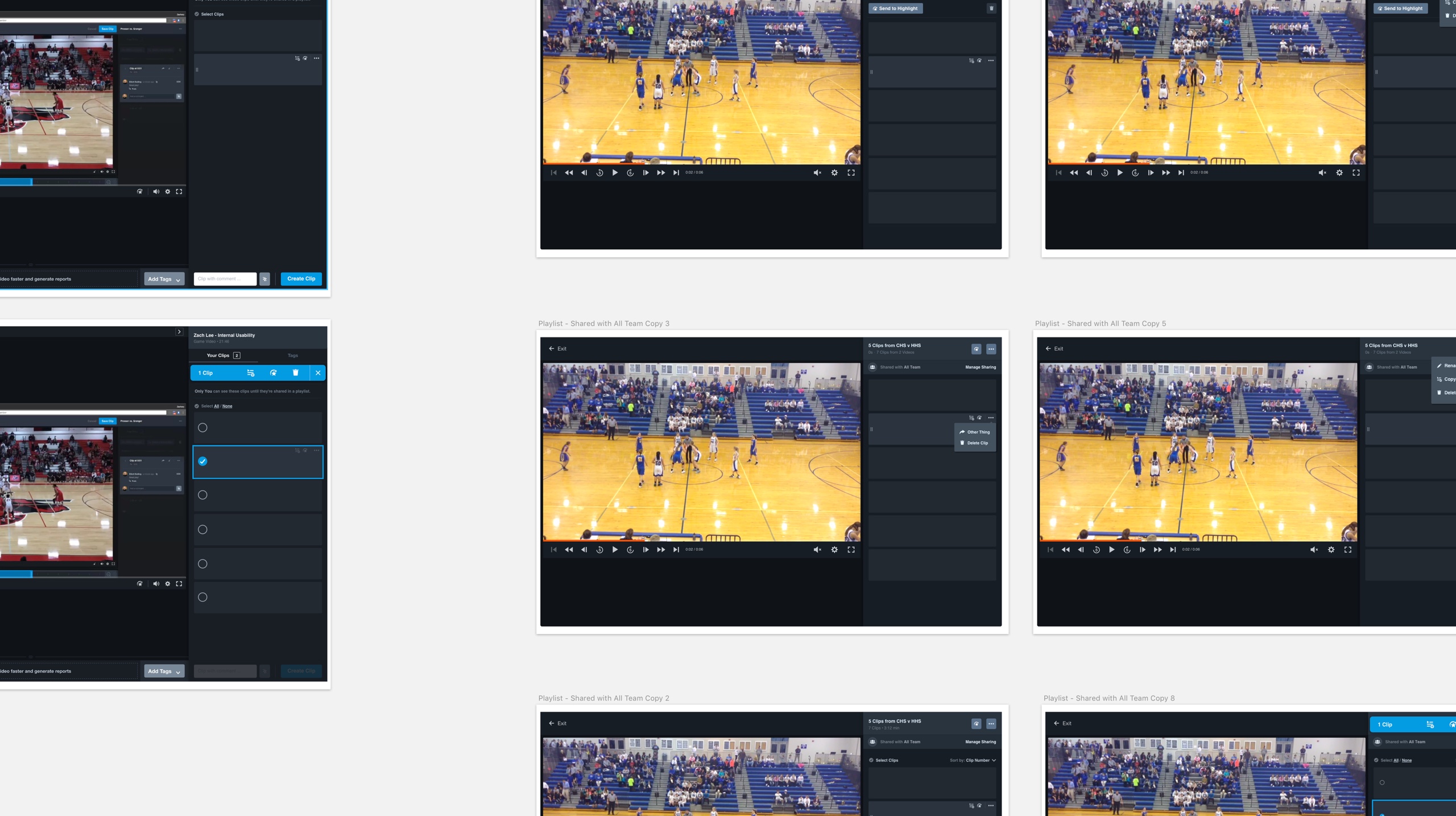
Task: Click frame-forward control in Copy 3 artboard
Action: [646, 550]
